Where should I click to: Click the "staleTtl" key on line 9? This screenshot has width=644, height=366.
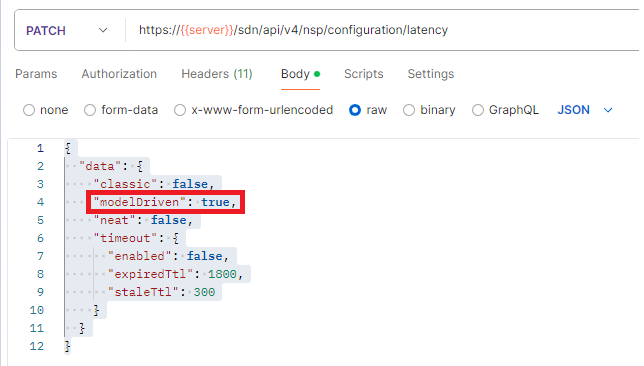[x=143, y=292]
